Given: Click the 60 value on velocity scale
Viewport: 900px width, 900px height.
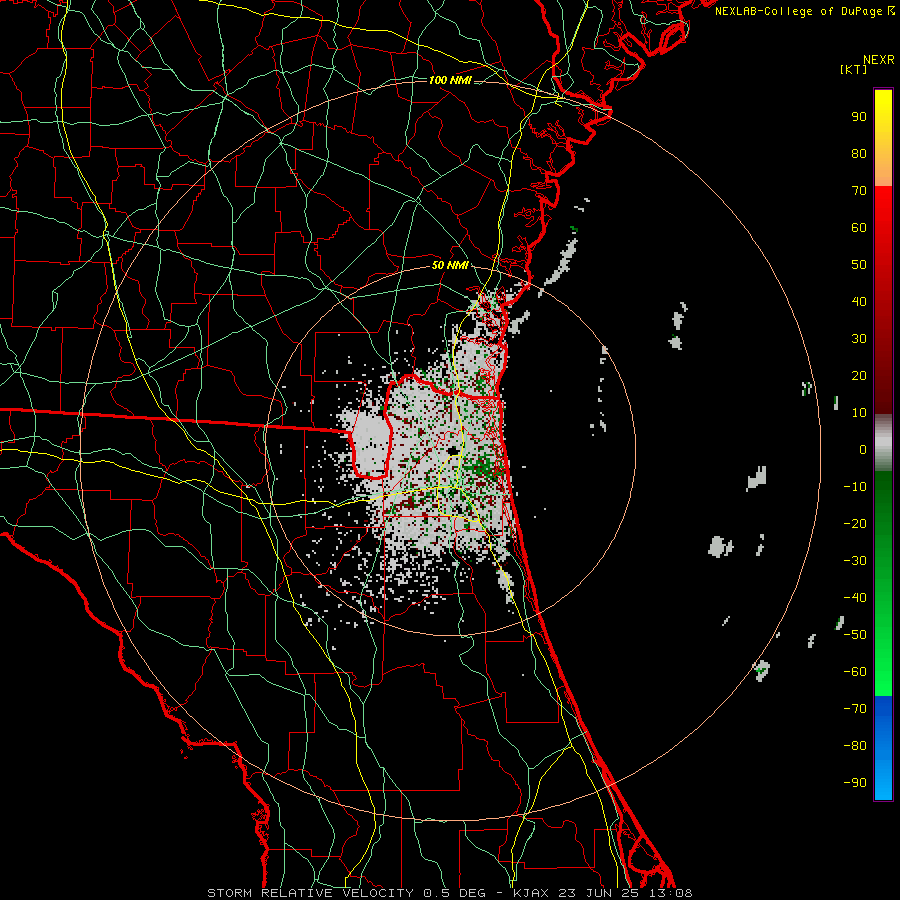Looking at the screenshot, I should point(859,228).
